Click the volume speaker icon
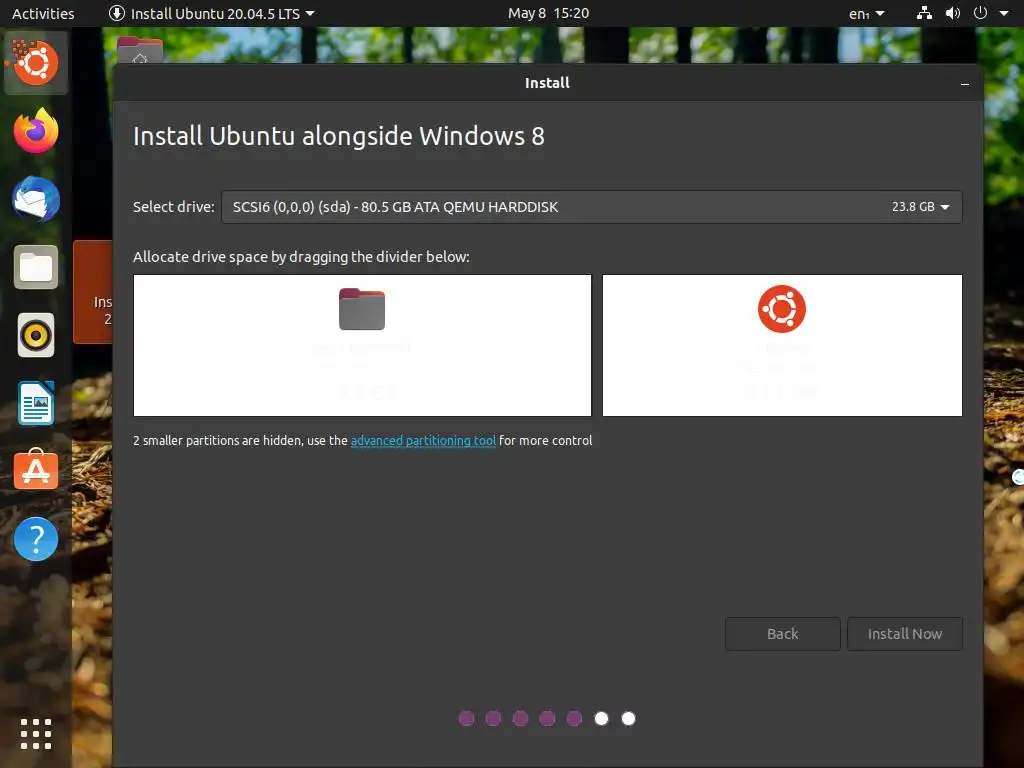The height and width of the screenshot is (768, 1024). pyautogui.click(x=953, y=13)
